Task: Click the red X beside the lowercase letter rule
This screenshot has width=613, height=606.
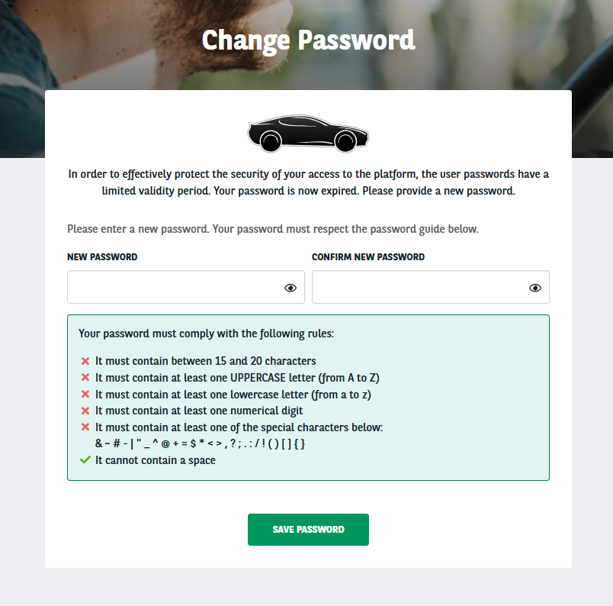Action: coord(85,394)
